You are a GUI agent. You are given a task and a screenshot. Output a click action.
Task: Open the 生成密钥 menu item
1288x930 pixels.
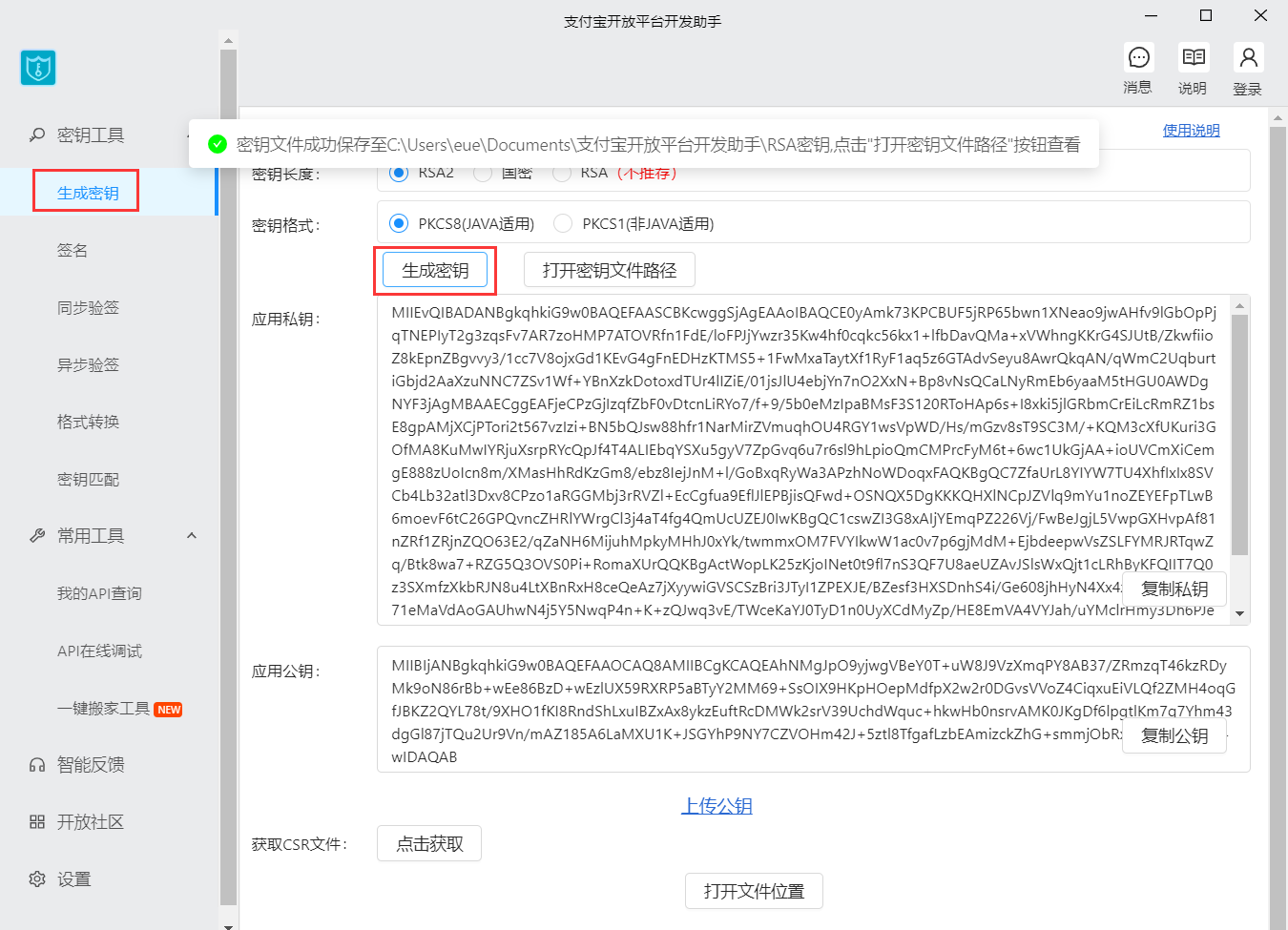click(x=88, y=193)
